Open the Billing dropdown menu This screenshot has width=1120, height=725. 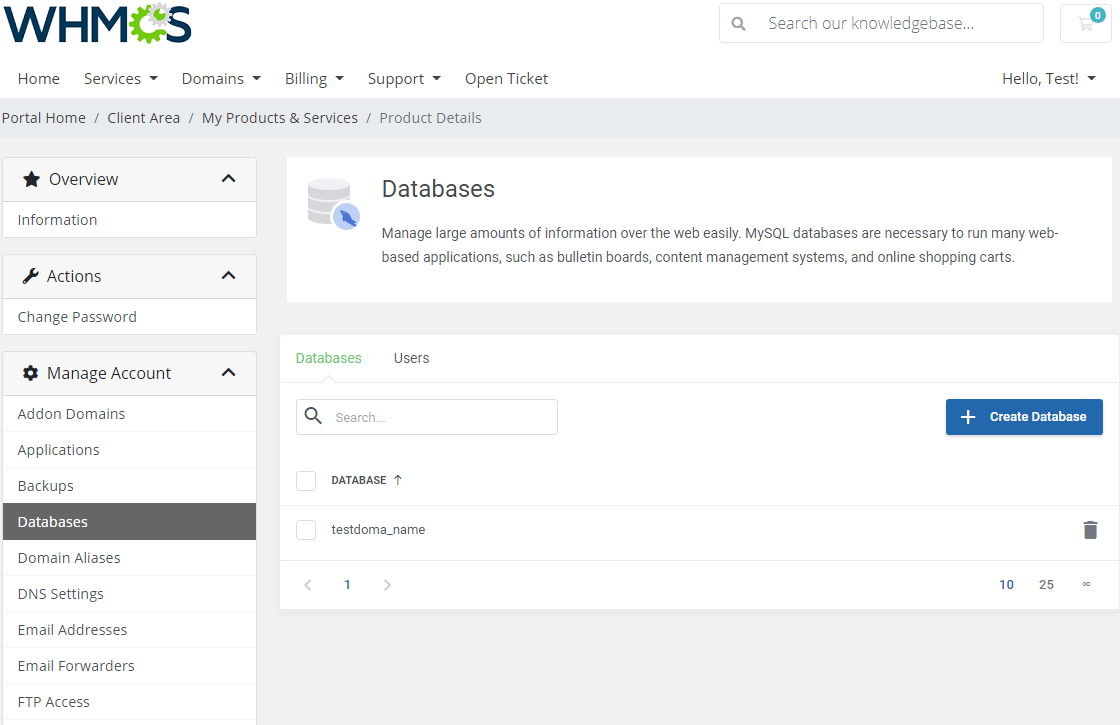tap(314, 79)
